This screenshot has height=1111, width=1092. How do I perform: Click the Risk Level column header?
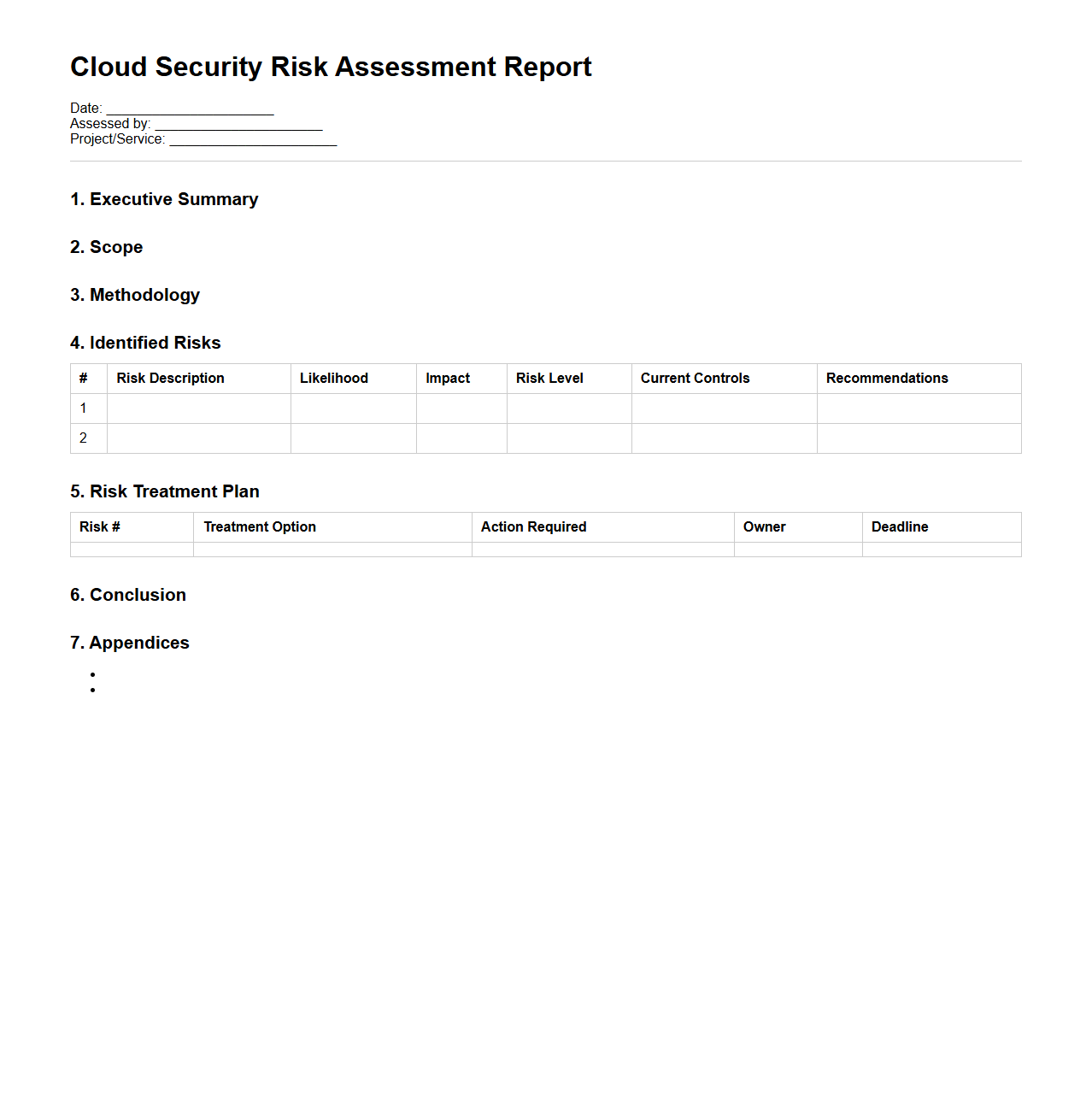click(x=549, y=378)
